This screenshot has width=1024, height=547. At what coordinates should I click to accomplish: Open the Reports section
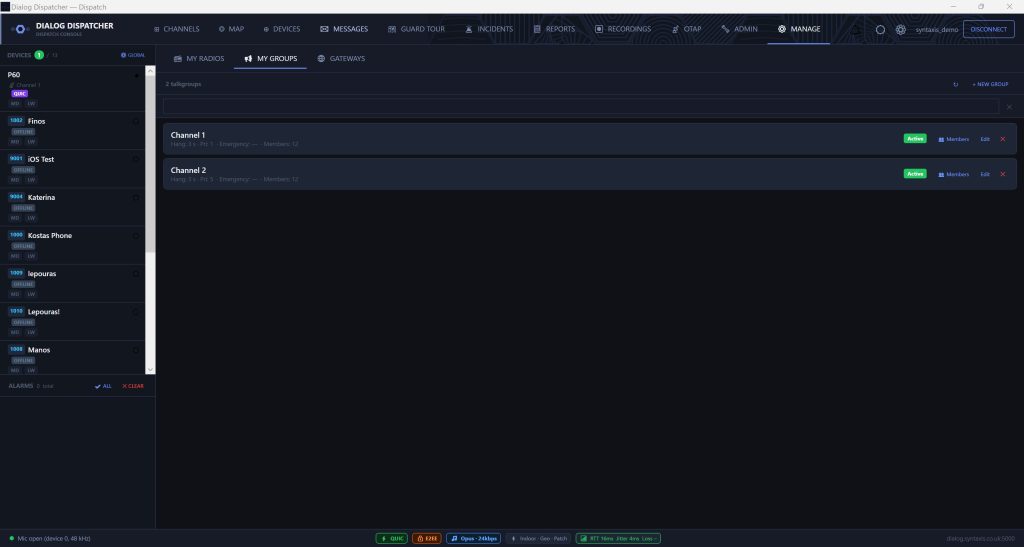[x=554, y=29]
